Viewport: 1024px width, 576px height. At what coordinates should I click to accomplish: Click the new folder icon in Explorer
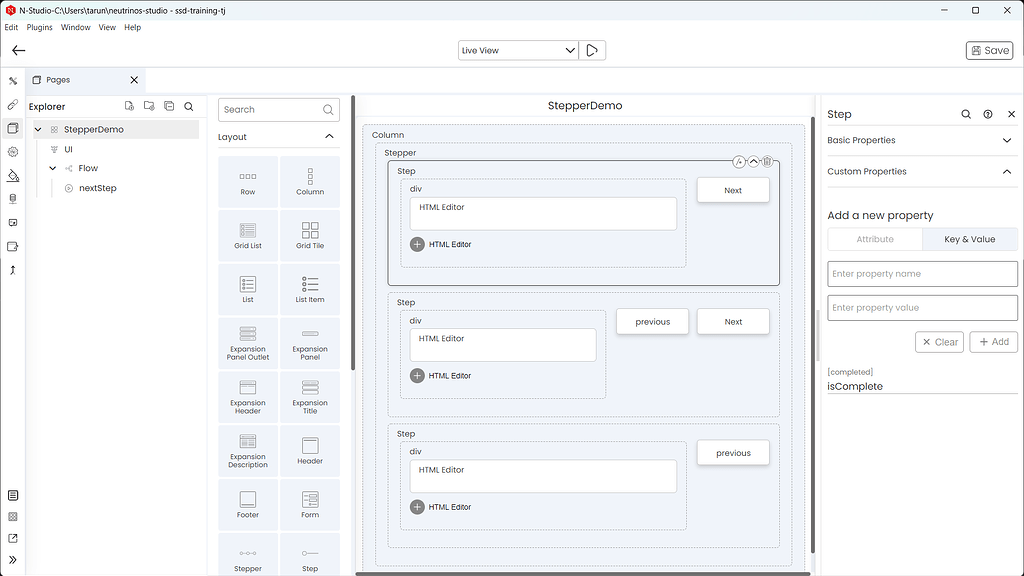[149, 106]
